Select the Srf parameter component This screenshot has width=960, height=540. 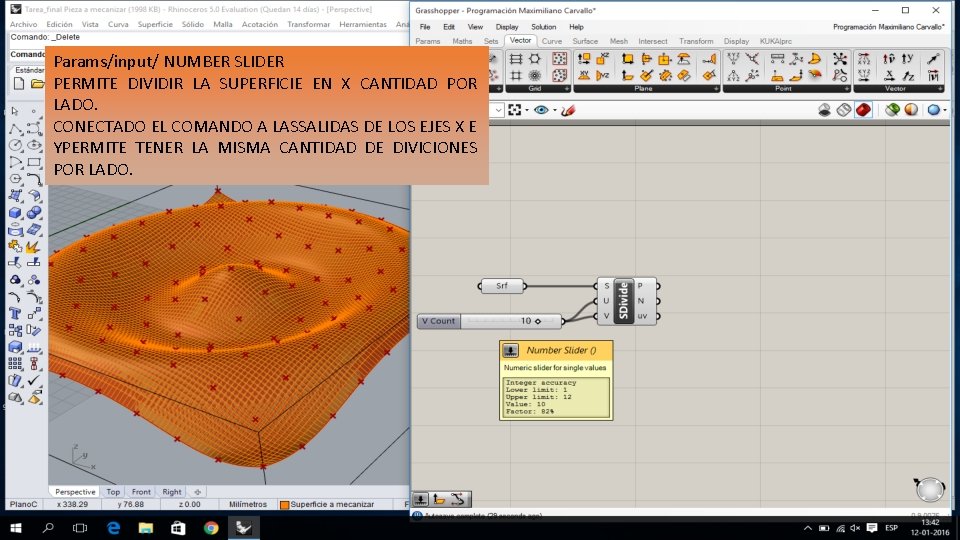502,286
